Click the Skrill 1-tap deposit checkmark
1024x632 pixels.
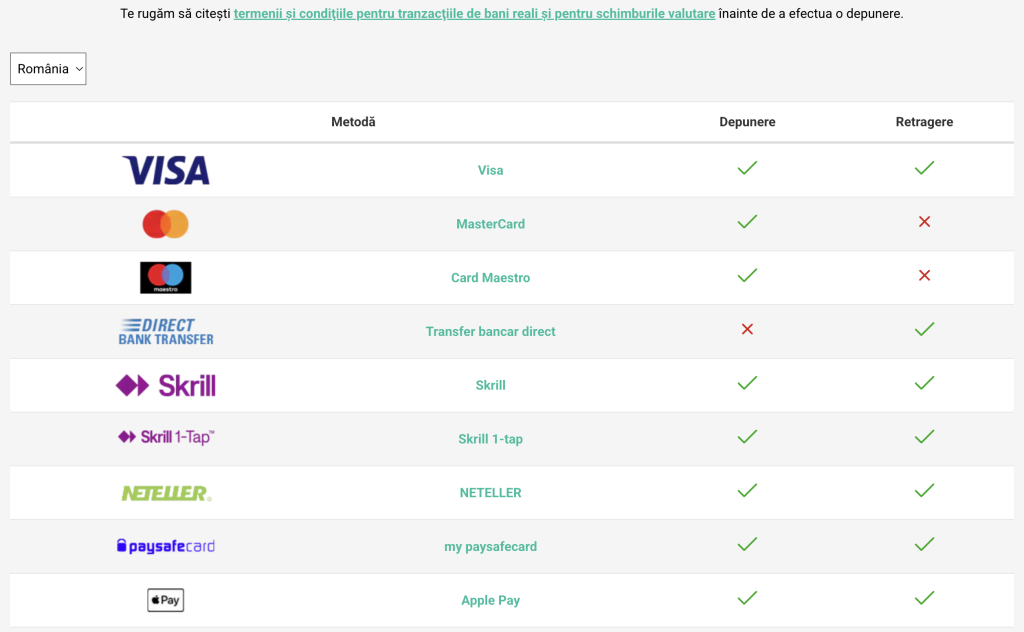[x=747, y=437]
